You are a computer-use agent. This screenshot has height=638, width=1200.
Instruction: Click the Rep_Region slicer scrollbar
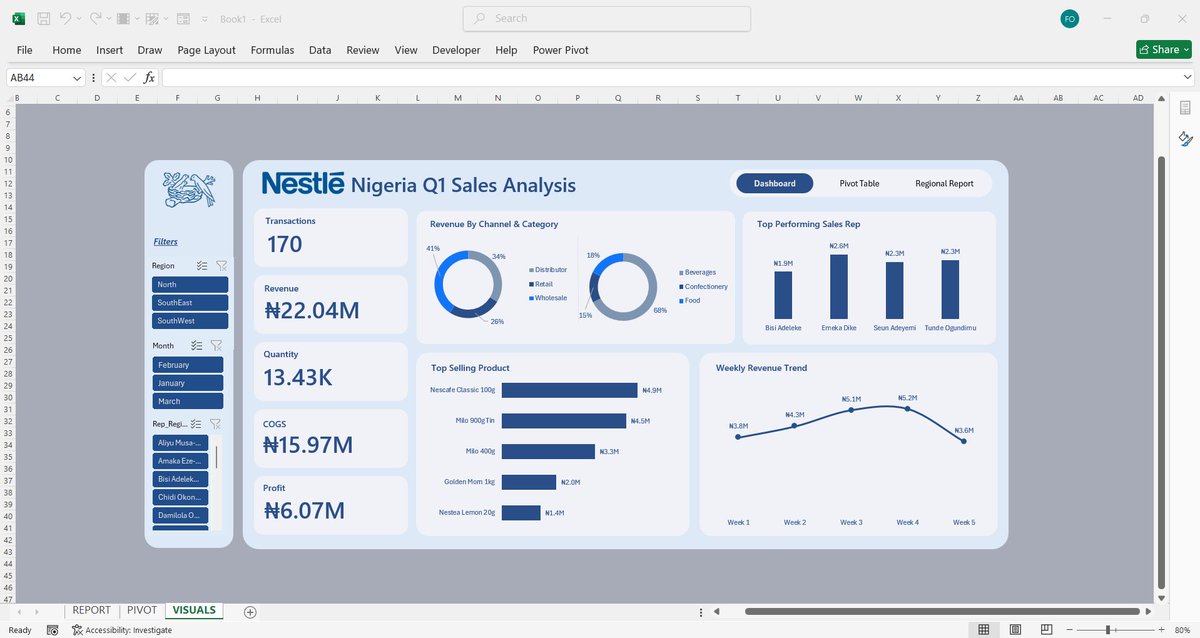click(217, 458)
